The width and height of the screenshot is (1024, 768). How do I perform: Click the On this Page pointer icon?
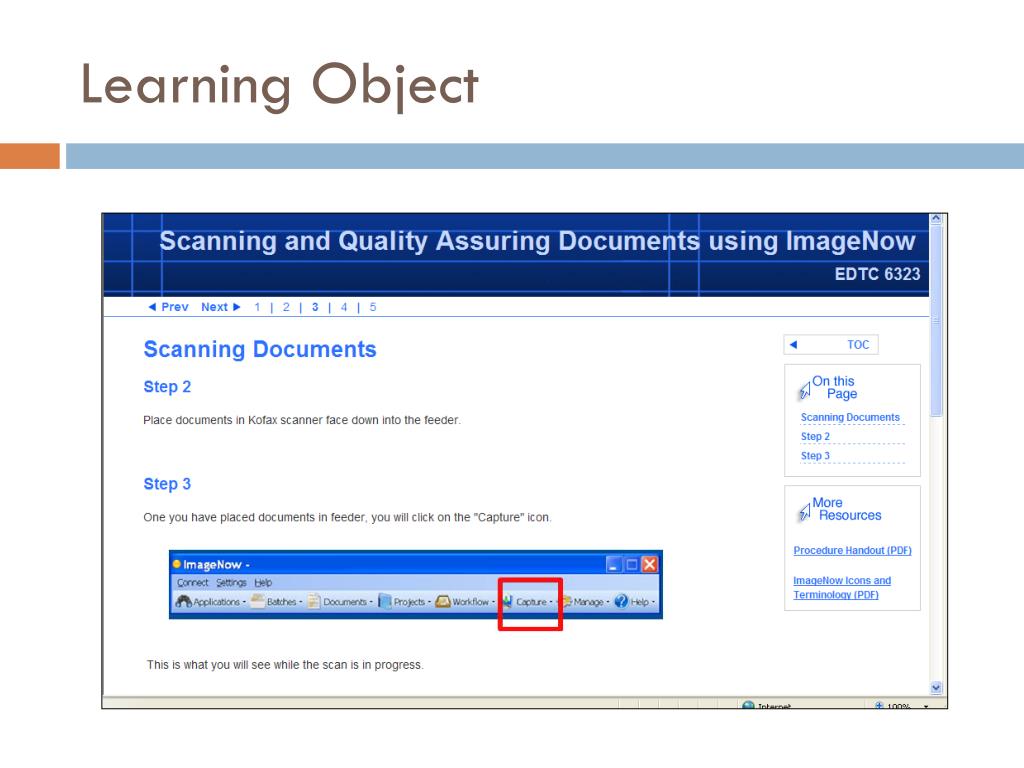click(x=805, y=391)
